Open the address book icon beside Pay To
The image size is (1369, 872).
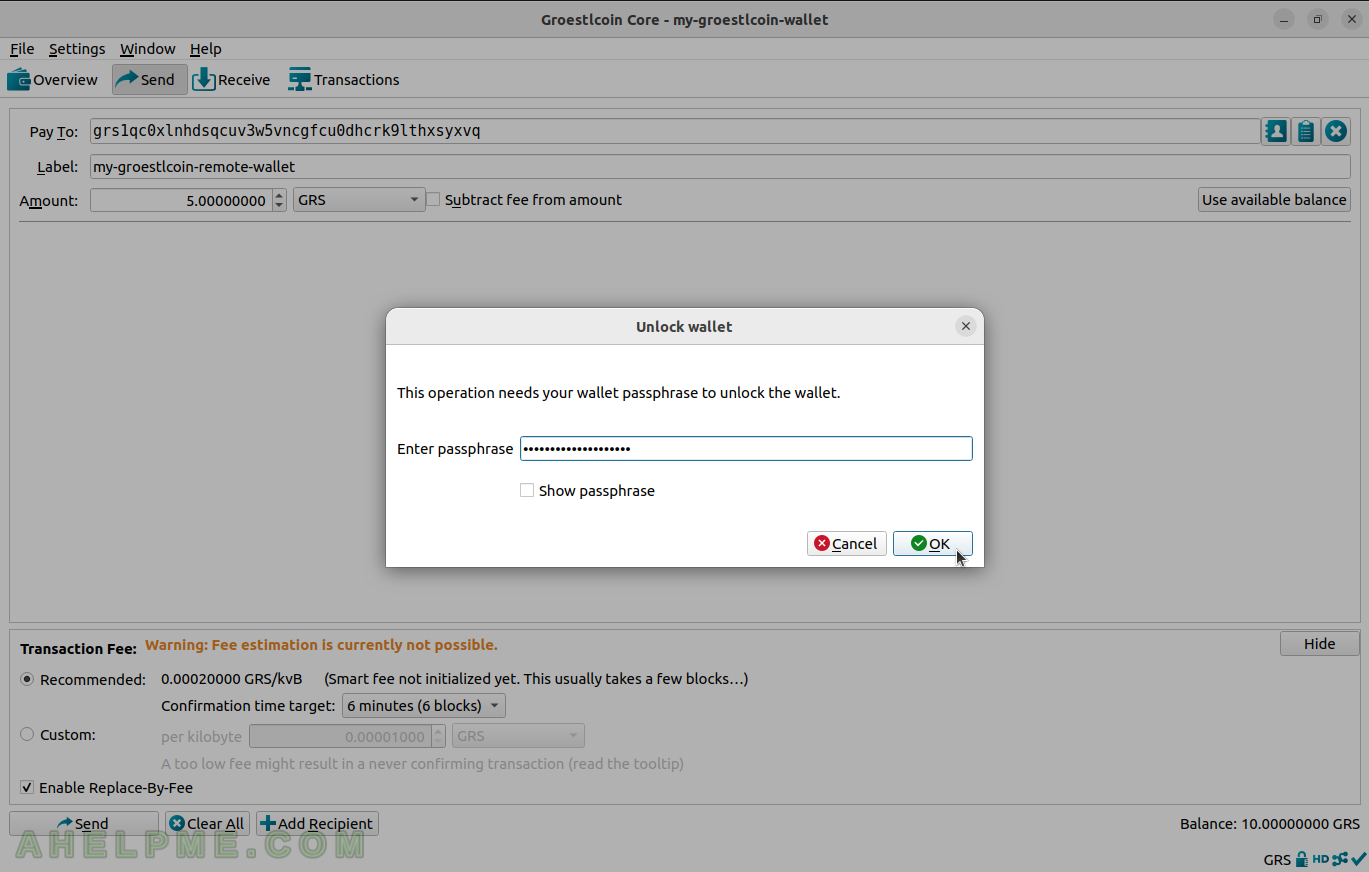1275,131
